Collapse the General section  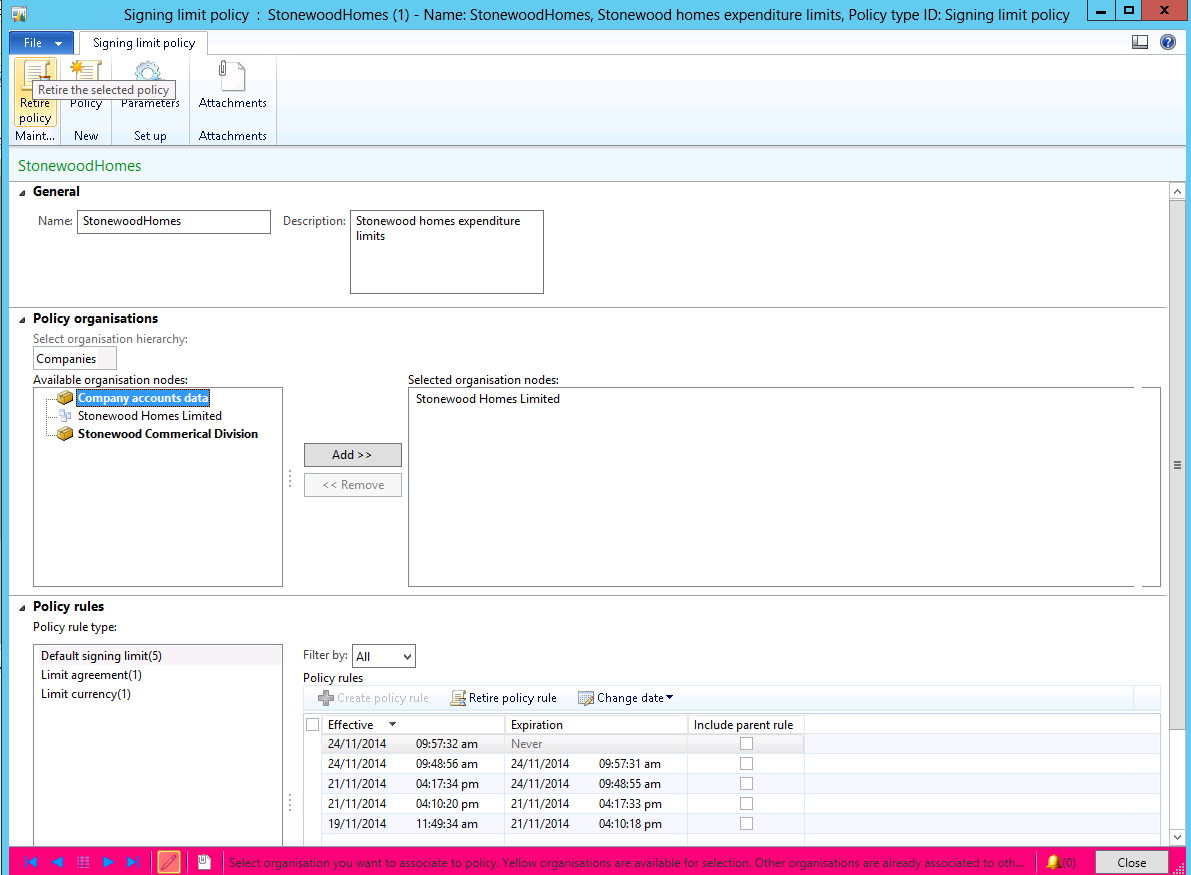[x=22, y=193]
